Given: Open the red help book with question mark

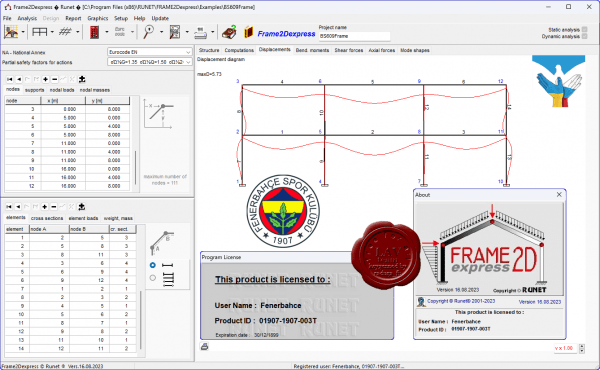Looking at the screenshot, I should 229,32.
